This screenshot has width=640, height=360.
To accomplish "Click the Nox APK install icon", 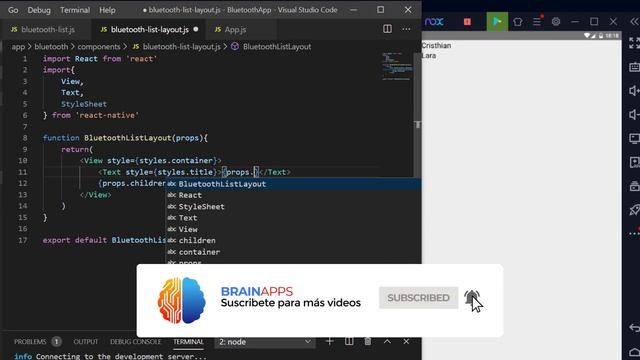I will click(634, 162).
